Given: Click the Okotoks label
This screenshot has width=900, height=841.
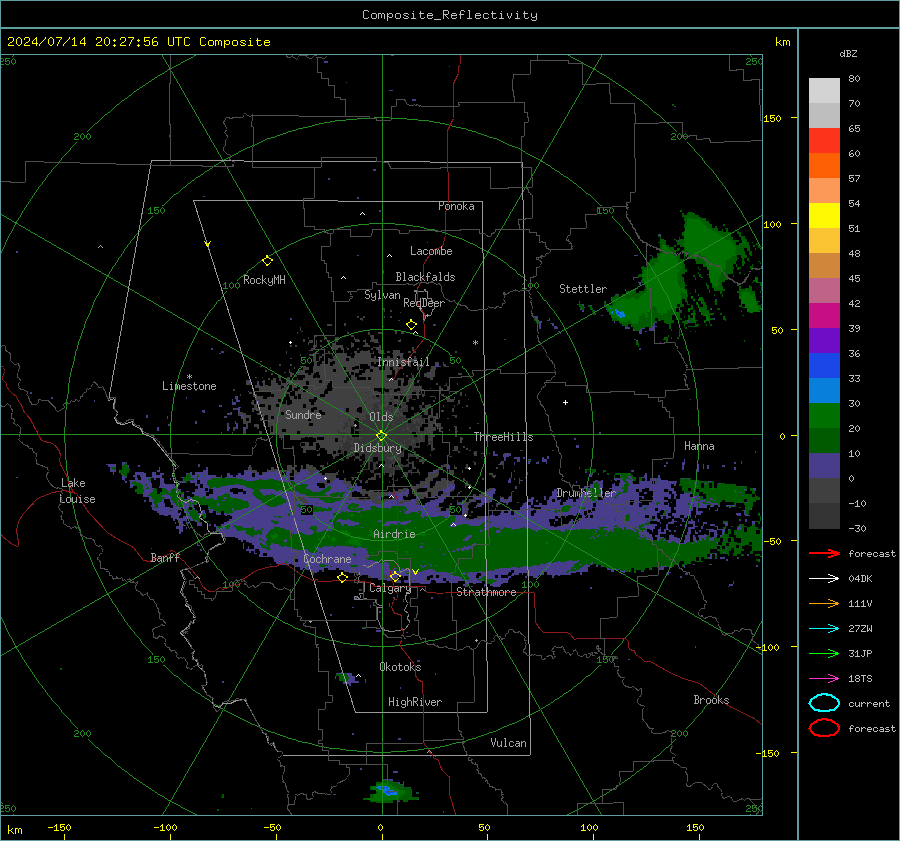Looking at the screenshot, I should (400, 667).
